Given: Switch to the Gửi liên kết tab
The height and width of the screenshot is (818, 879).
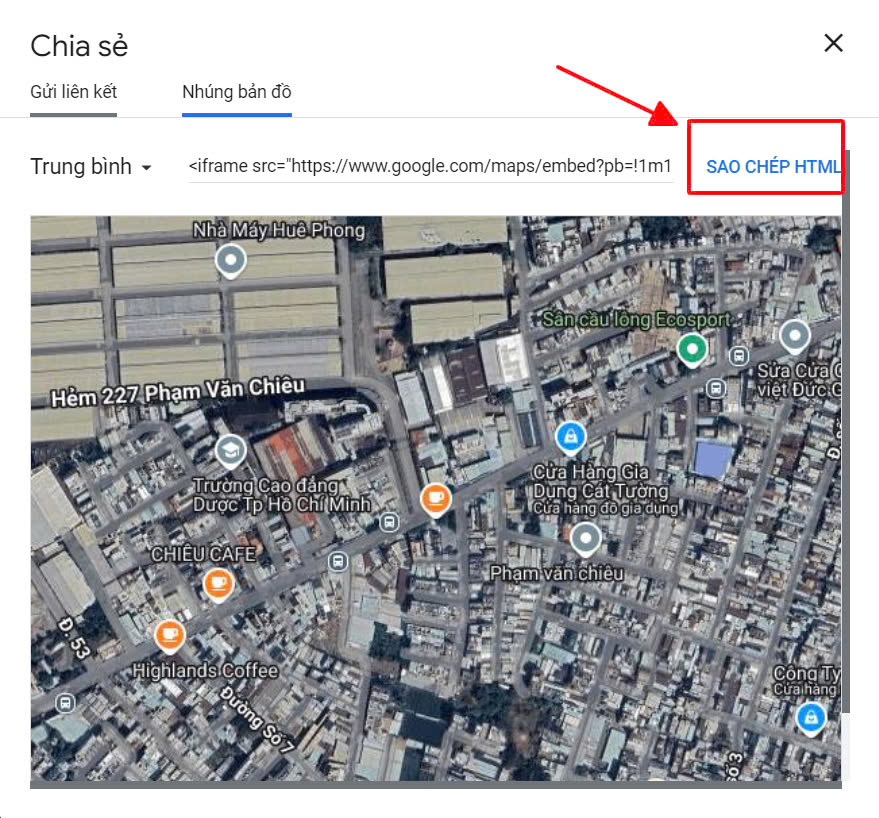Looking at the screenshot, I should [73, 92].
